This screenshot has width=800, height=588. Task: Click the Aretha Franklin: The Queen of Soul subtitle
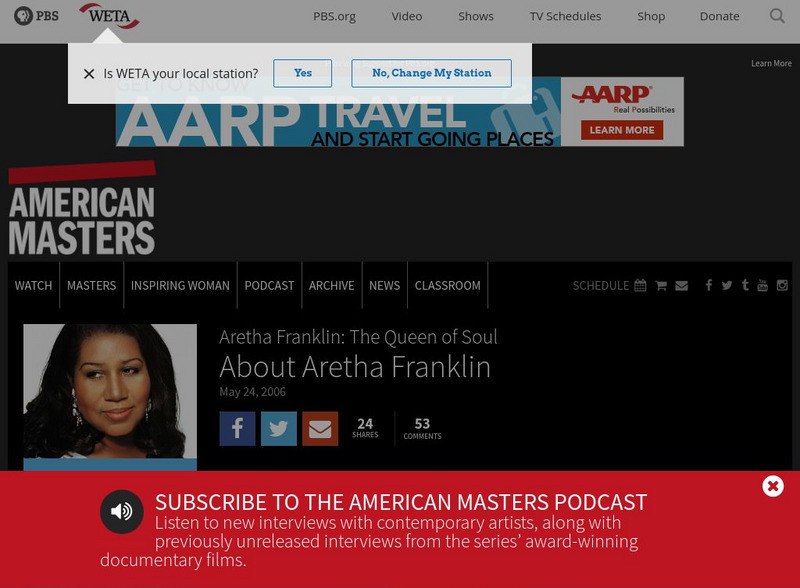point(358,337)
